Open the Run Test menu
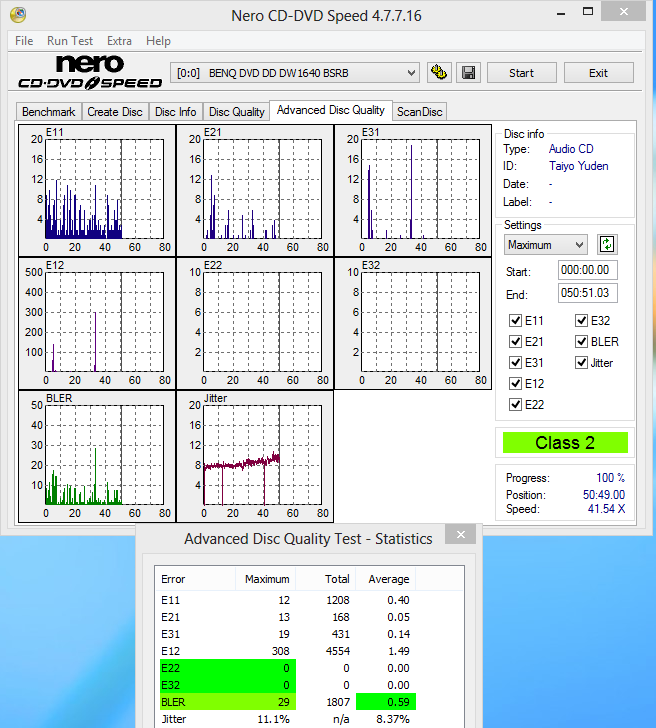Viewport: 656px width, 728px height. [x=70, y=41]
